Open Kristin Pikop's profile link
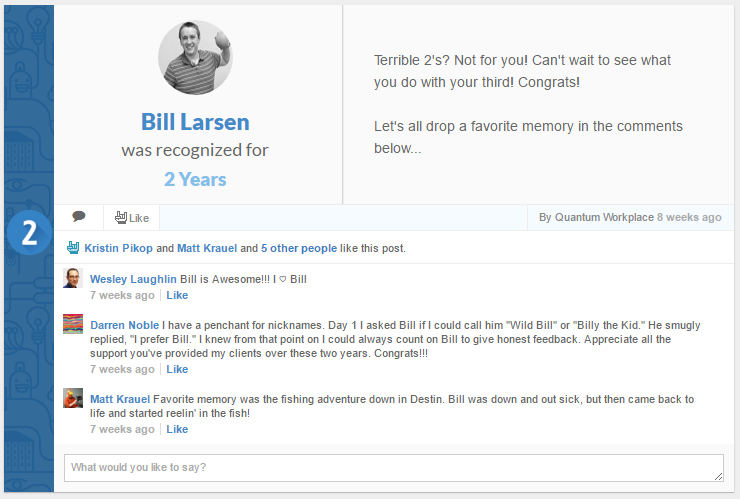 coord(118,248)
